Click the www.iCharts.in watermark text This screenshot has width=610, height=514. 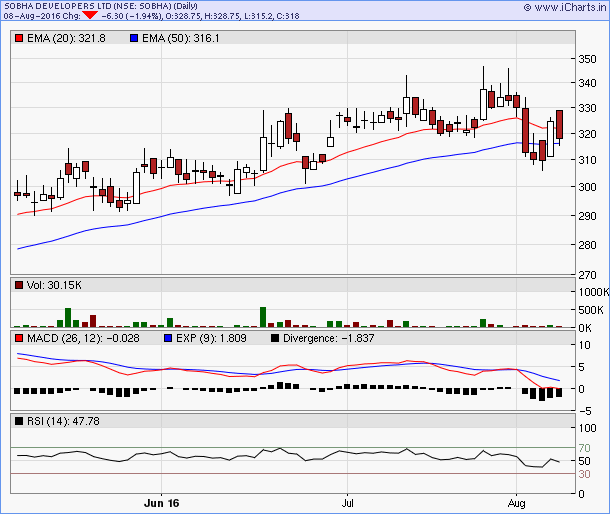point(569,7)
